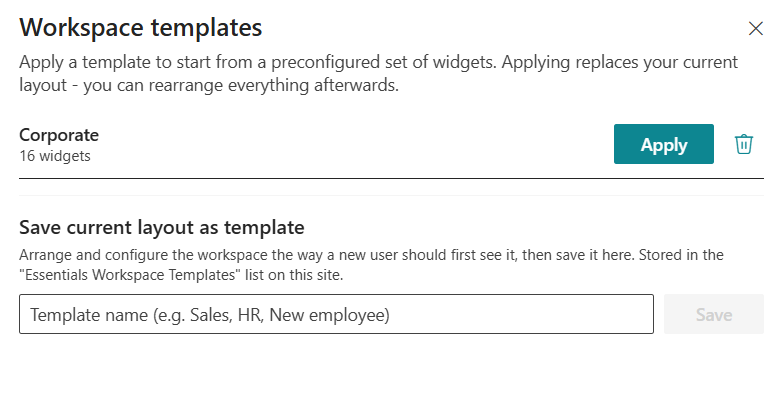Focus the Template name input field
Viewport: 777px width, 402px height.
tap(336, 314)
